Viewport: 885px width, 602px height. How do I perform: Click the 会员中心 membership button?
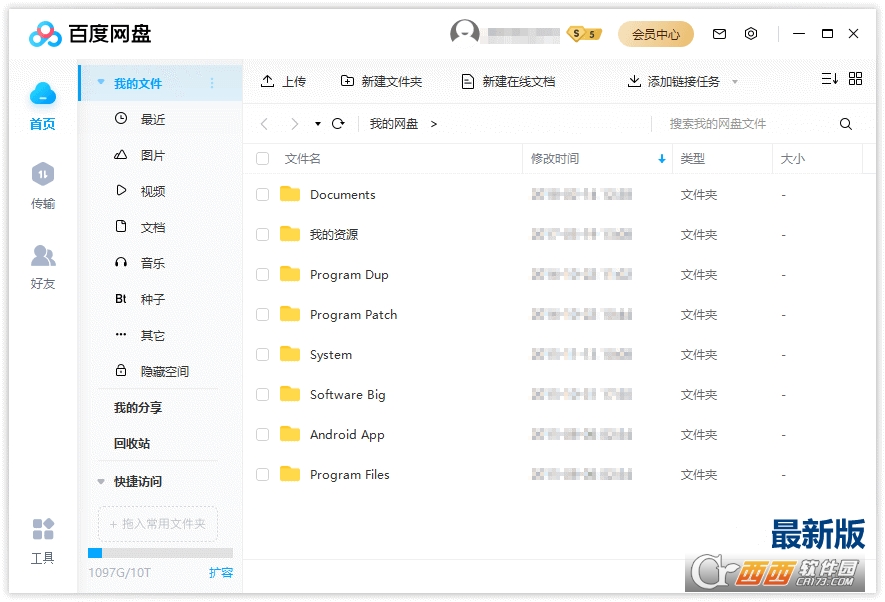[x=656, y=33]
